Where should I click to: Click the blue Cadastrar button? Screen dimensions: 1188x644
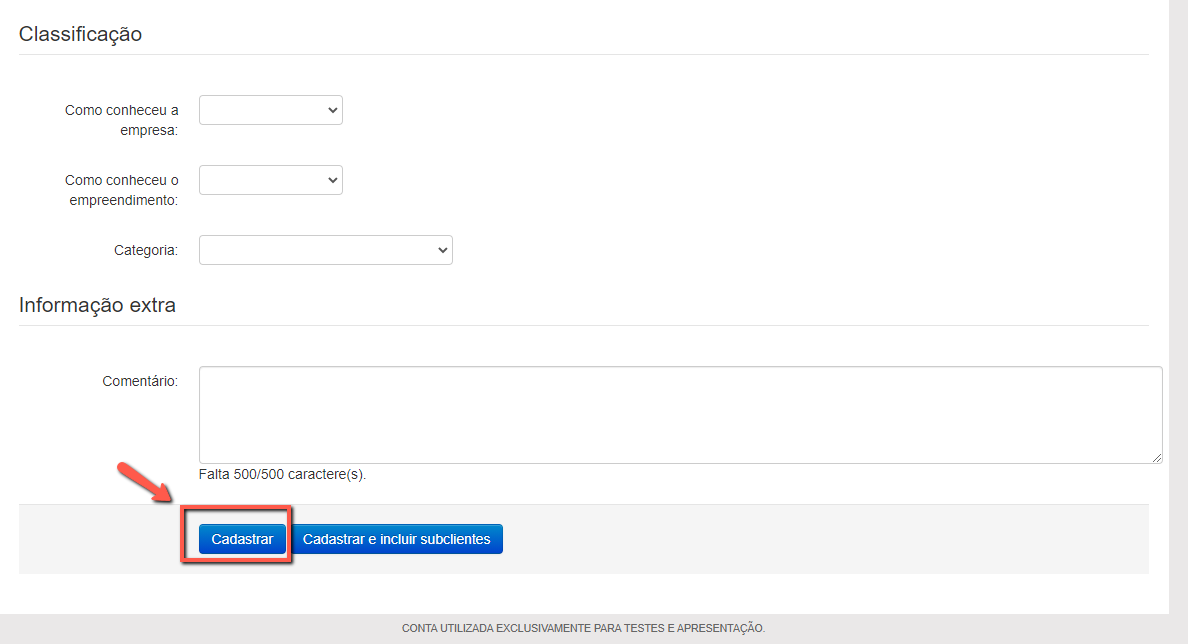pos(242,539)
